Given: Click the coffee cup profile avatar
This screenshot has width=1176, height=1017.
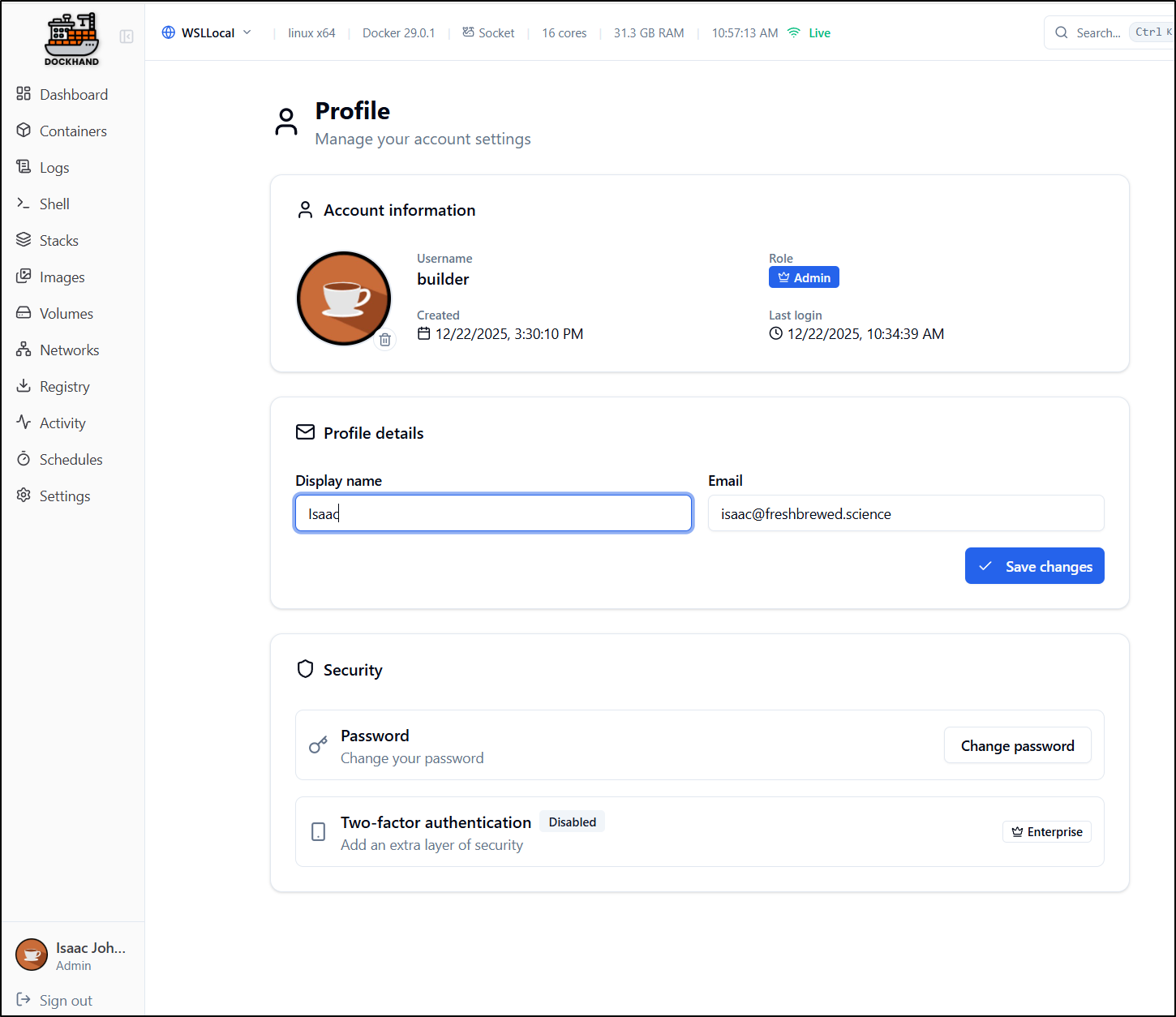Looking at the screenshot, I should click(x=344, y=298).
